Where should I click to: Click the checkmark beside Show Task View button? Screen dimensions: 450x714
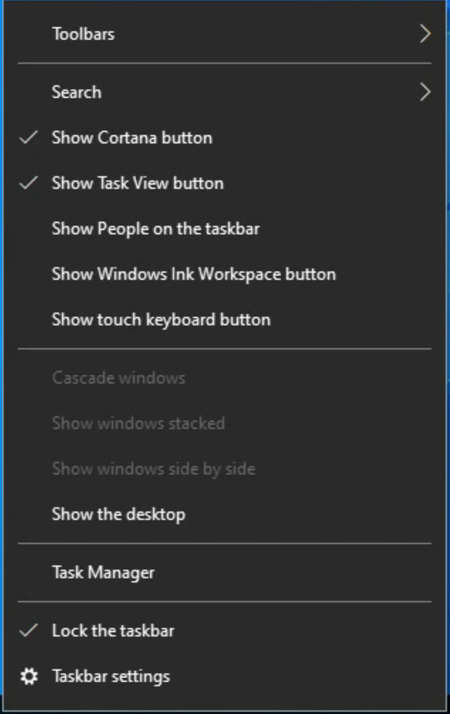pos(28,183)
